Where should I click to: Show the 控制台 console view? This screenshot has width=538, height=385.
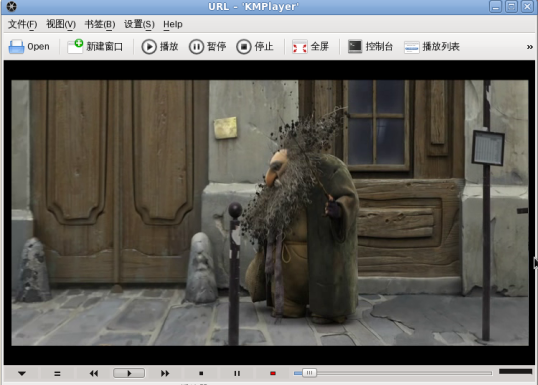(370, 46)
